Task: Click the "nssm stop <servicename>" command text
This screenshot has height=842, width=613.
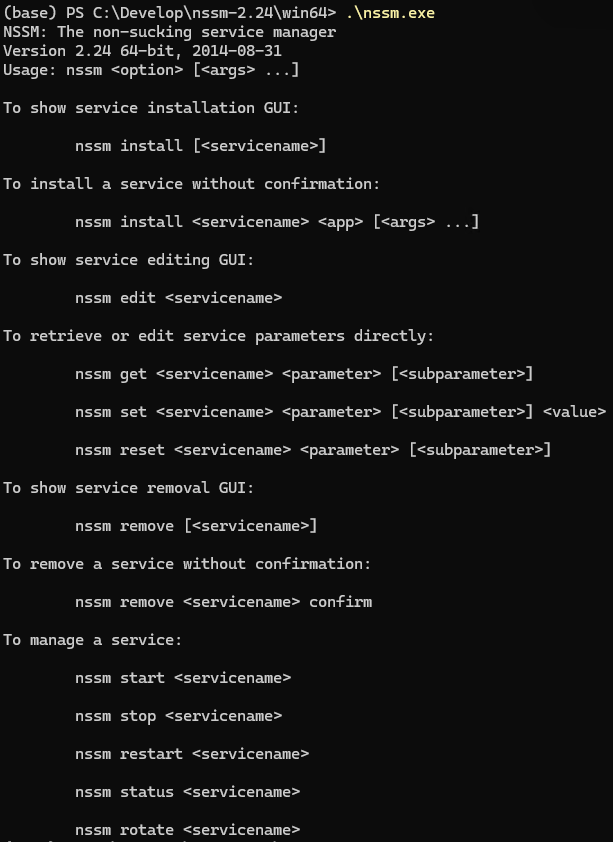Action: tap(178, 716)
